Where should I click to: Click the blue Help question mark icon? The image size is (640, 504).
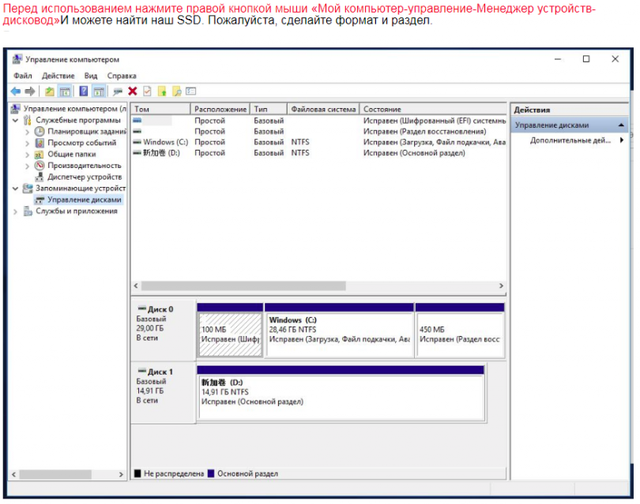point(85,91)
